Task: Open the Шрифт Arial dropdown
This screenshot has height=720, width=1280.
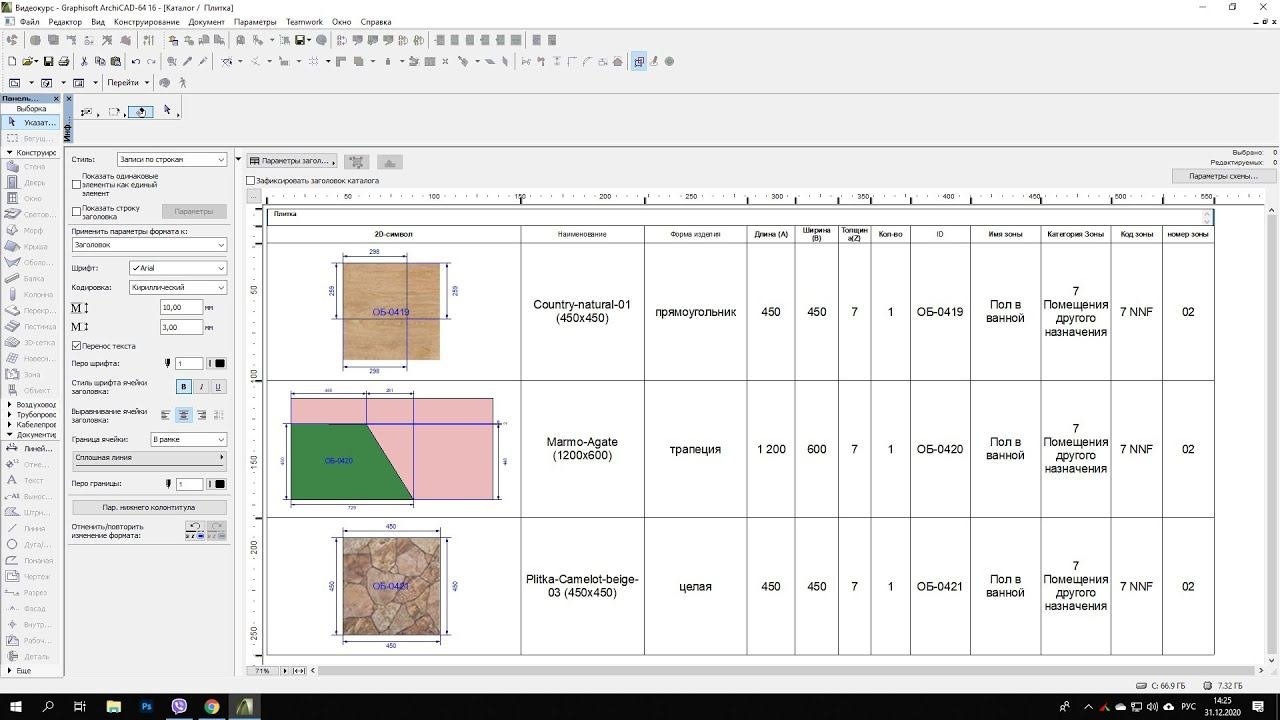Action: click(178, 268)
